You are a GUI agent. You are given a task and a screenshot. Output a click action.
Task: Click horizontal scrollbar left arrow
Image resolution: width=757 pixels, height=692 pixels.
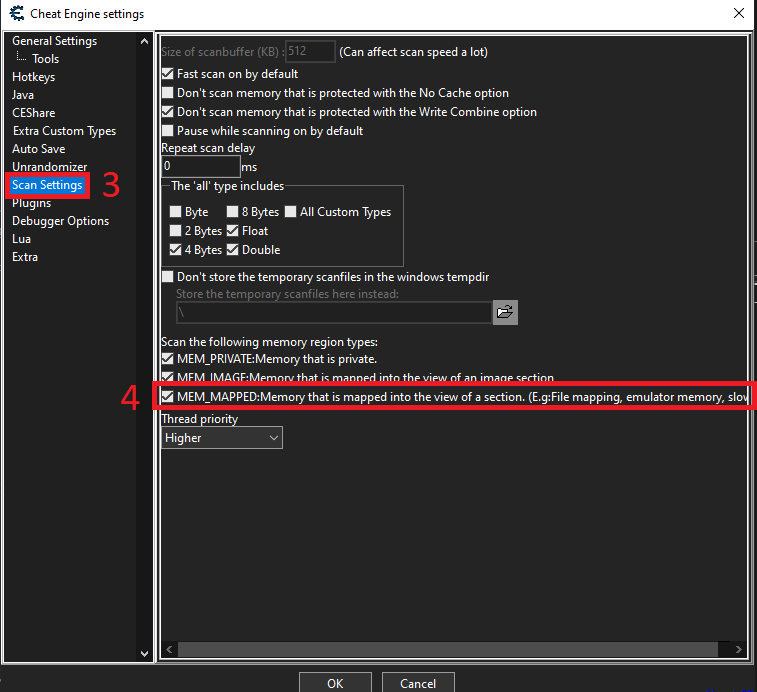169,650
